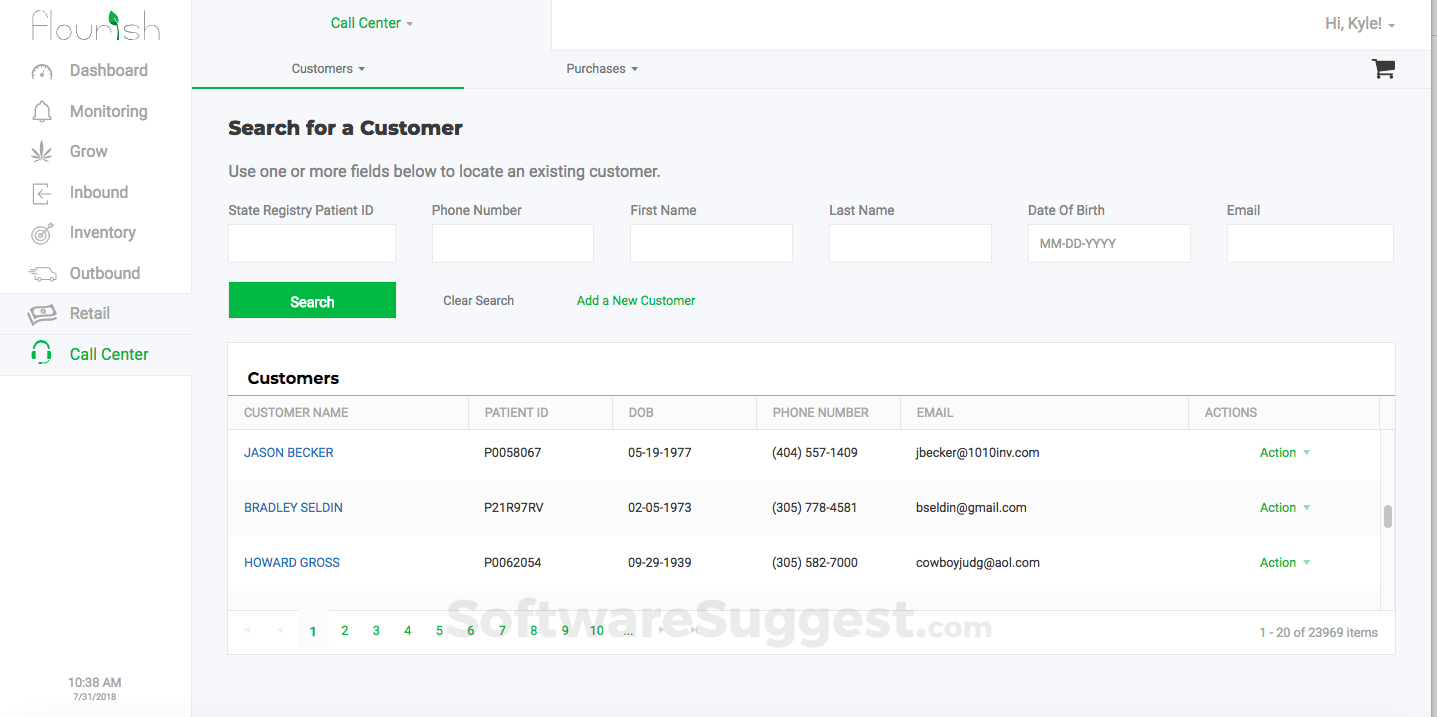Expand the Call Center top dropdown

tap(371, 23)
